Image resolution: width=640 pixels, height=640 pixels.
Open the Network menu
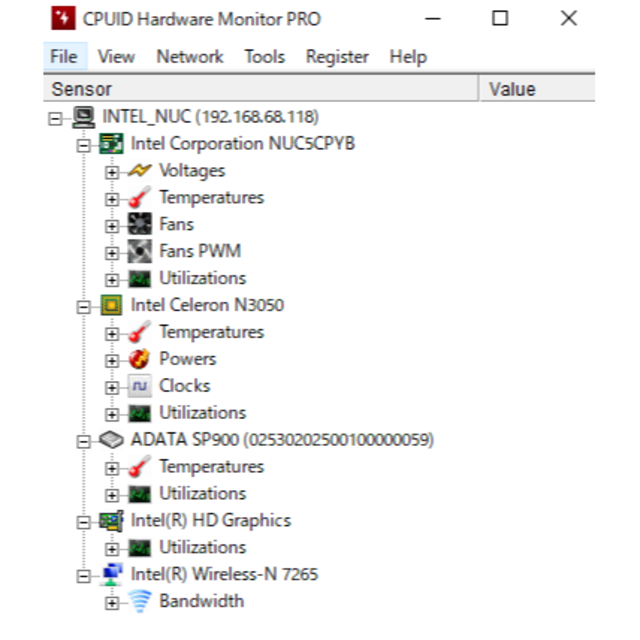[x=190, y=56]
